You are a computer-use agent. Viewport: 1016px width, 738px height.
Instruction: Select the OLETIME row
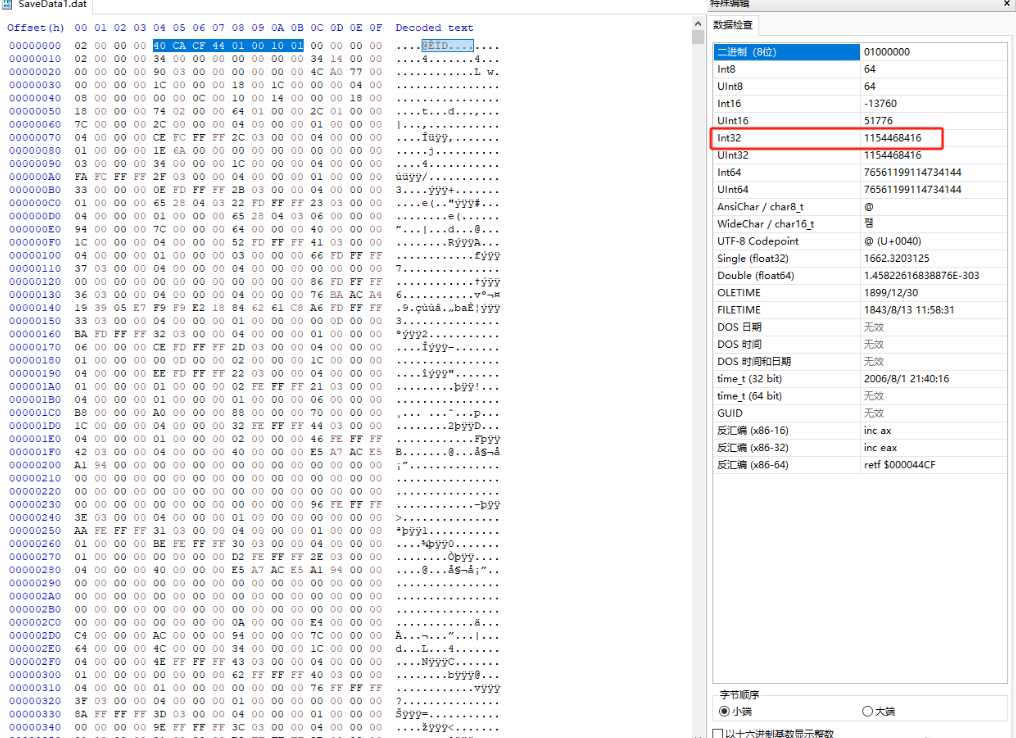[860, 293]
